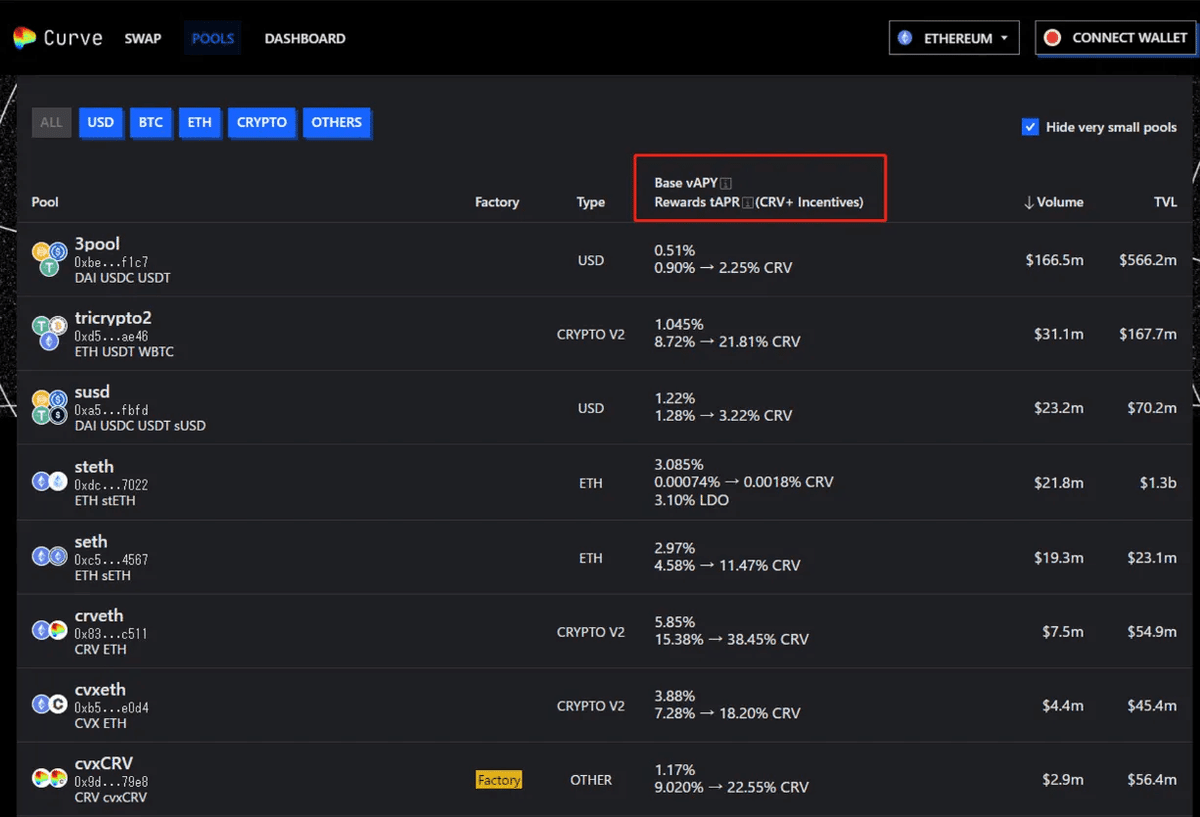This screenshot has width=1200, height=817.
Task: Click the seth pool token icons
Action: [x=49, y=557]
